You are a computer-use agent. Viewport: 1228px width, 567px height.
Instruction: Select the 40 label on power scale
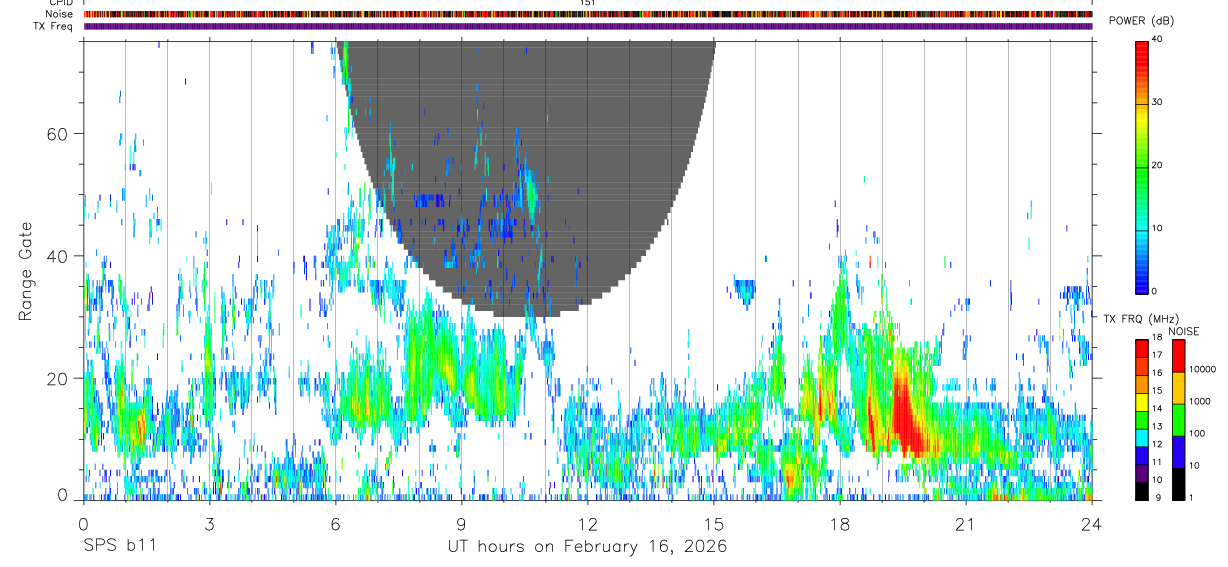point(1157,39)
